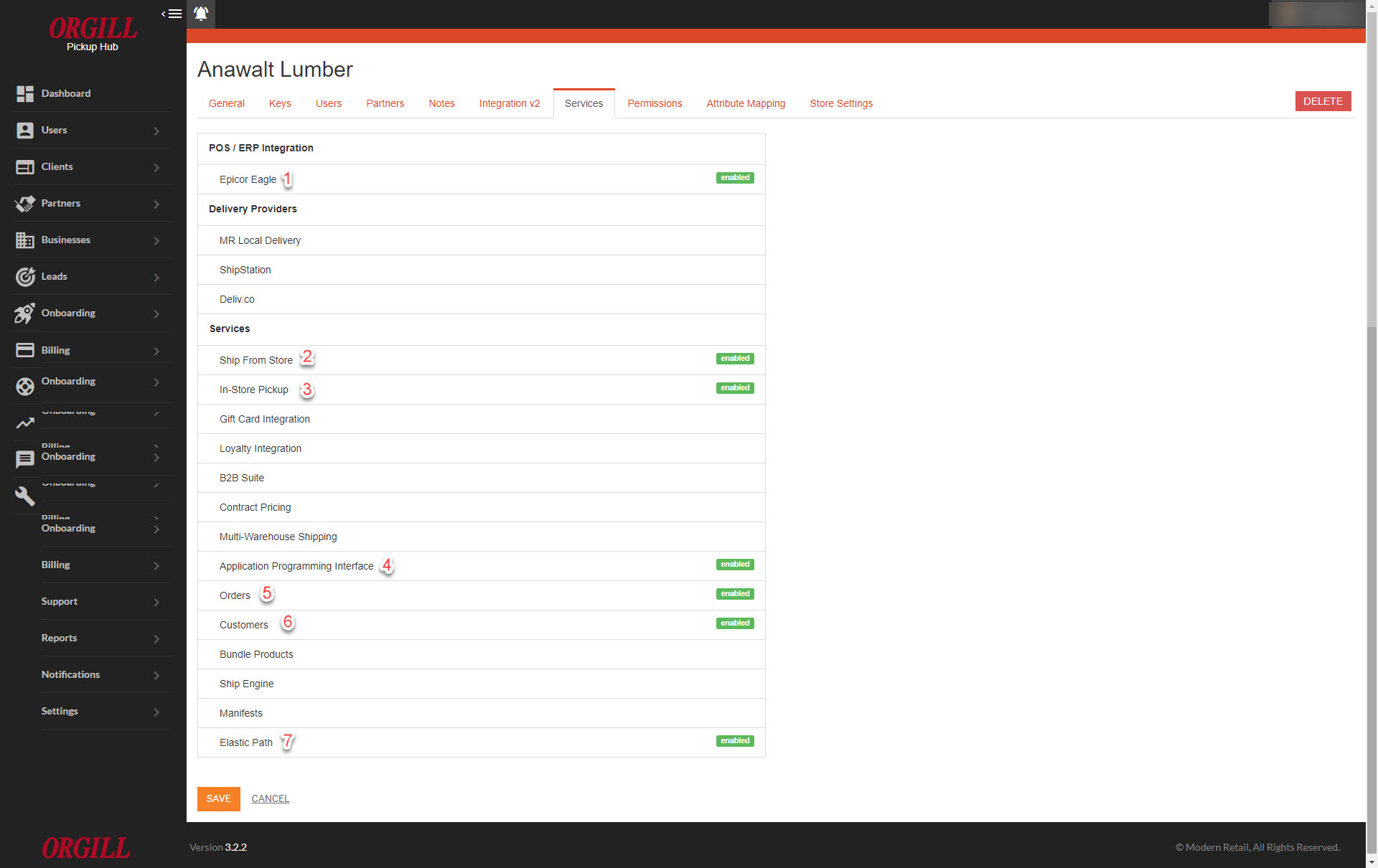Select the Ship Engine row
This screenshot has width=1378, height=868.
[x=482, y=684]
